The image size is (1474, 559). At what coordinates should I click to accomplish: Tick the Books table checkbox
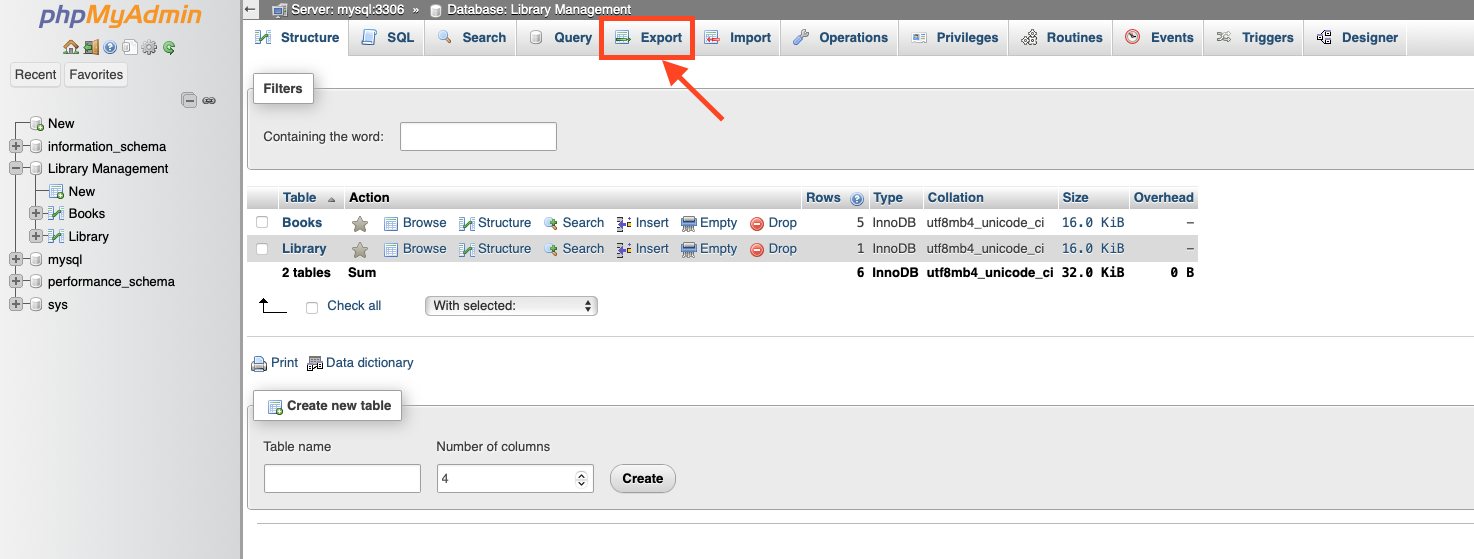click(262, 223)
